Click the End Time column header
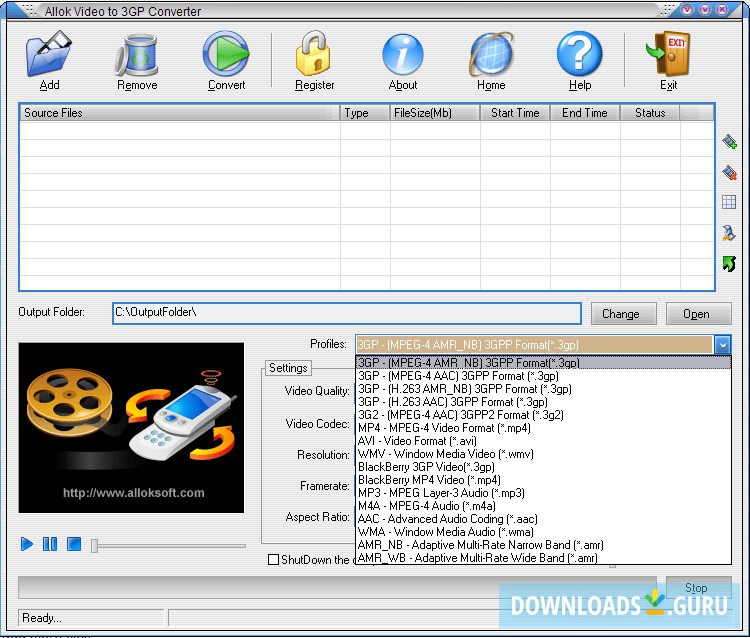Screen dimensions: 750x638 [x=585, y=113]
